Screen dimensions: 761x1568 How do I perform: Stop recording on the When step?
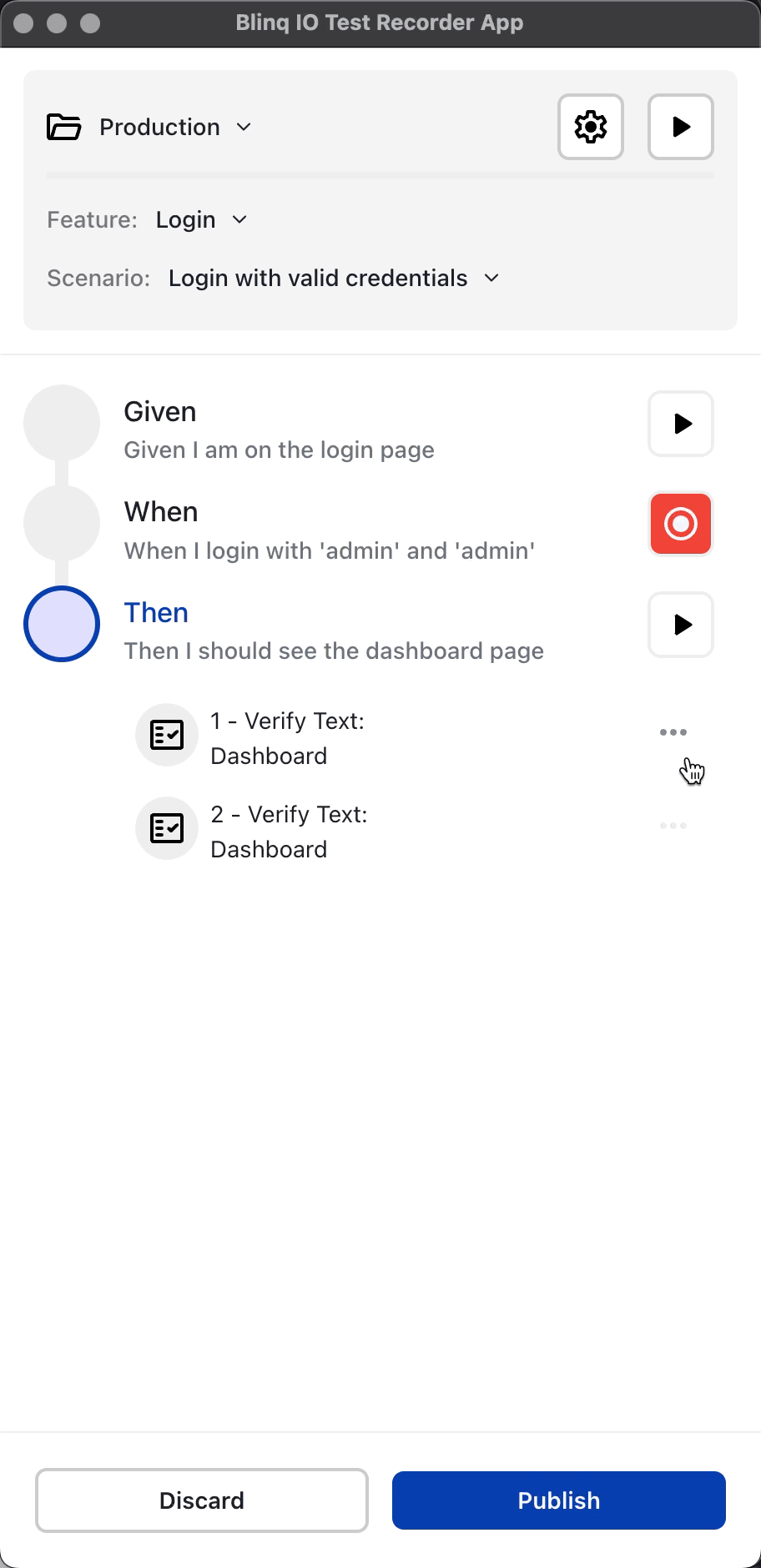point(681,524)
